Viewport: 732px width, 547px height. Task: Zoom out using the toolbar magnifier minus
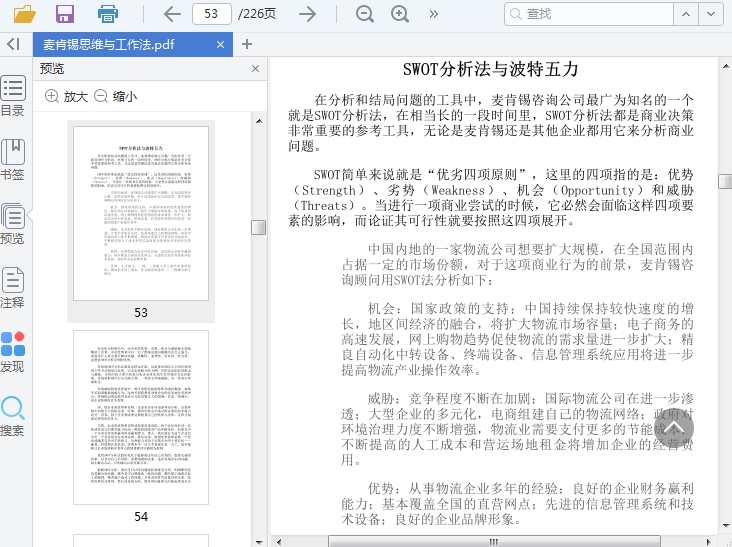pyautogui.click(x=365, y=14)
